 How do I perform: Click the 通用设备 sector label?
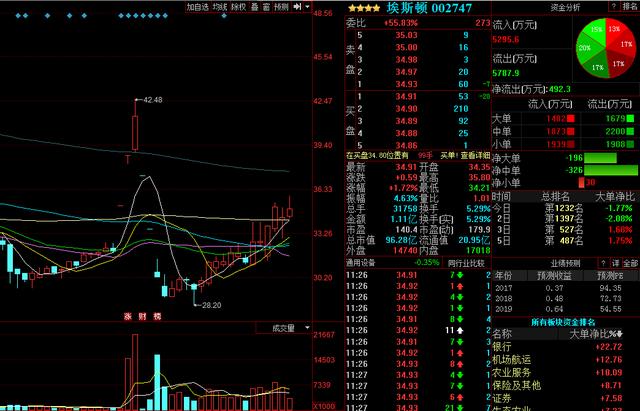[360, 262]
